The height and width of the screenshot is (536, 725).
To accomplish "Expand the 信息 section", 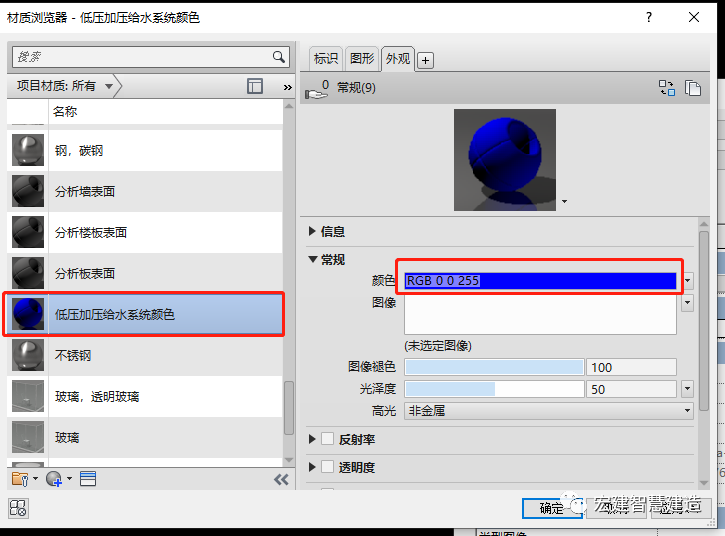I will [312, 231].
